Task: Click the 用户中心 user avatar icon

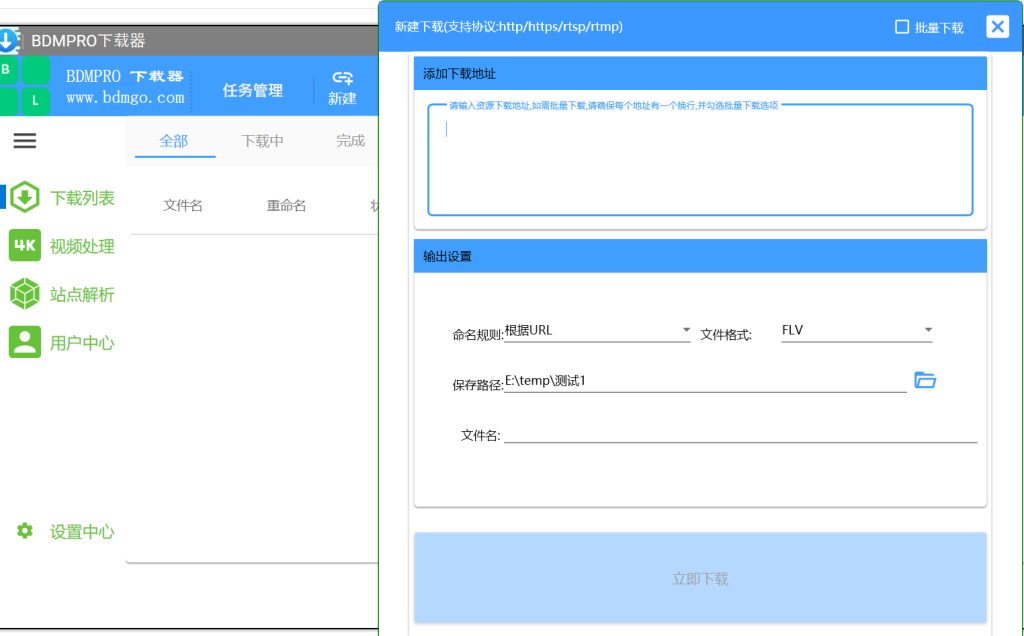Action: (25, 342)
